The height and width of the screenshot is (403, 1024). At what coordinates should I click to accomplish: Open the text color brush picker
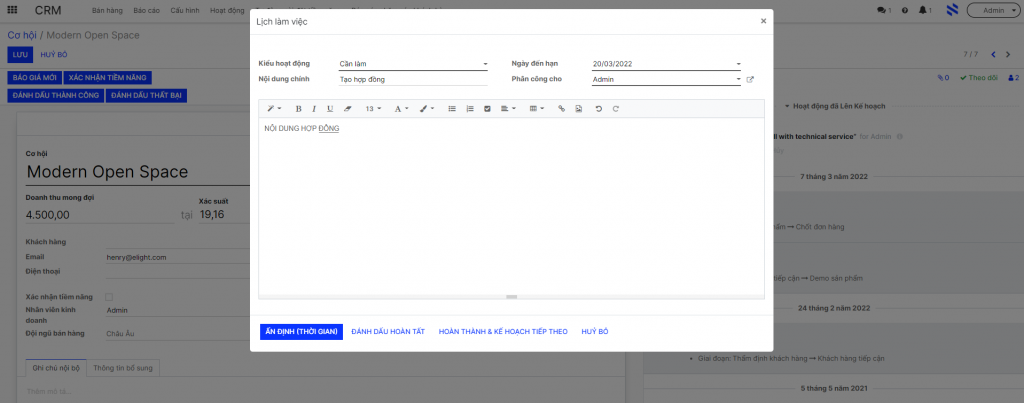pyautogui.click(x=427, y=109)
